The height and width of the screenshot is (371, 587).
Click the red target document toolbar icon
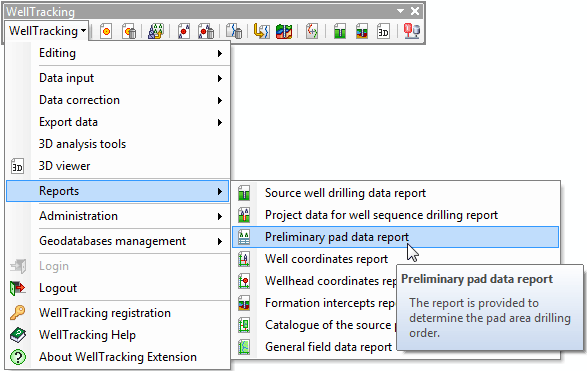pyautogui.click(x=106, y=31)
